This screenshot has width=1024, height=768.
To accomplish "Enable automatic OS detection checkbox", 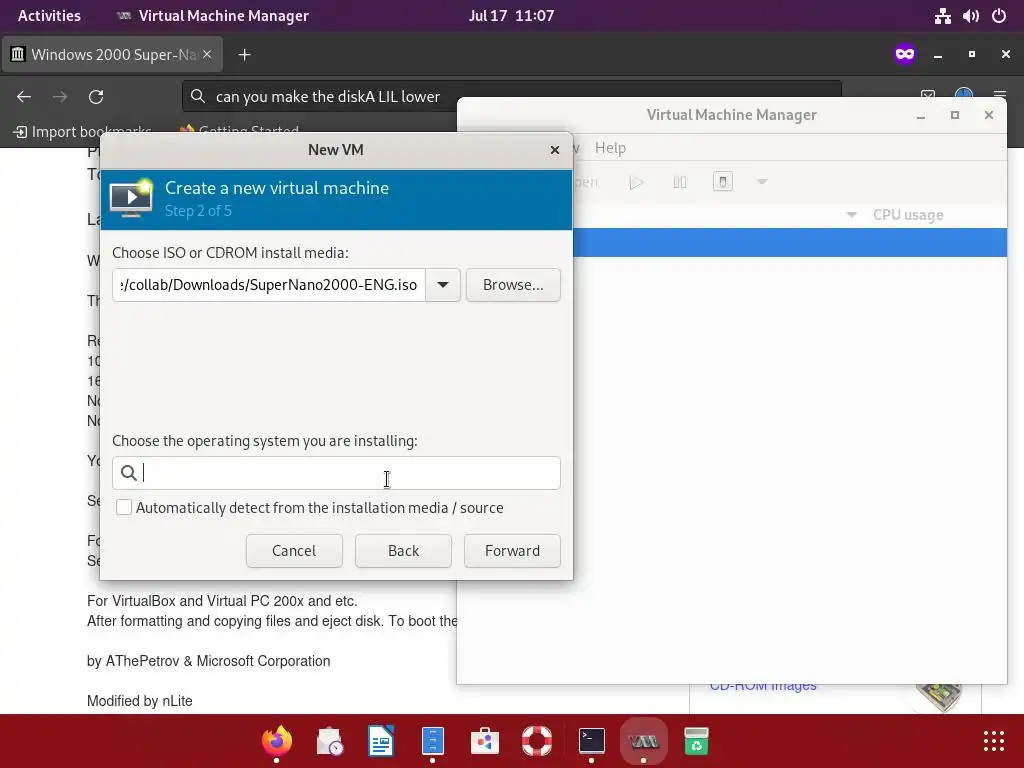I will click(124, 507).
